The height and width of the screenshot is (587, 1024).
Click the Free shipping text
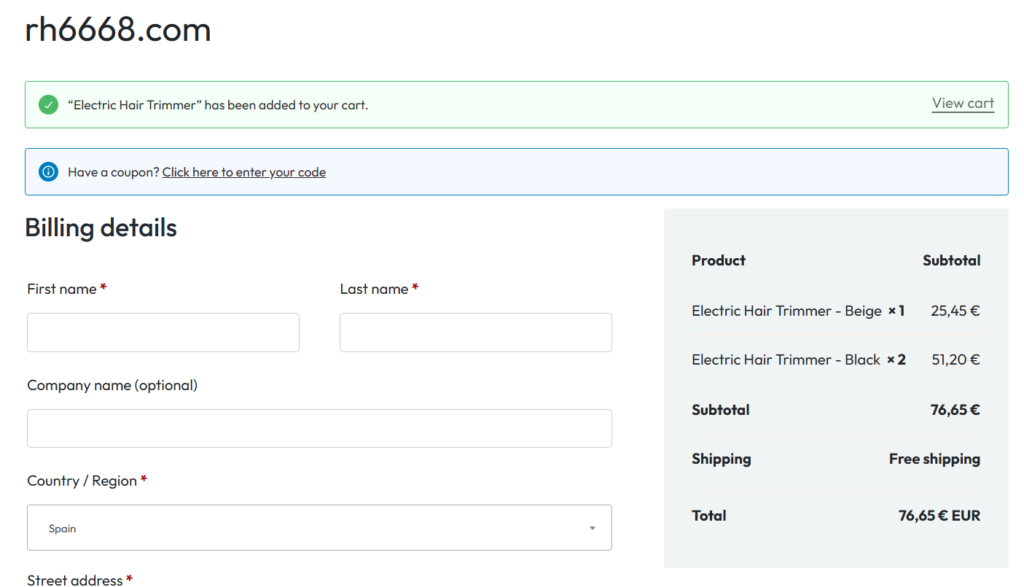(x=934, y=459)
